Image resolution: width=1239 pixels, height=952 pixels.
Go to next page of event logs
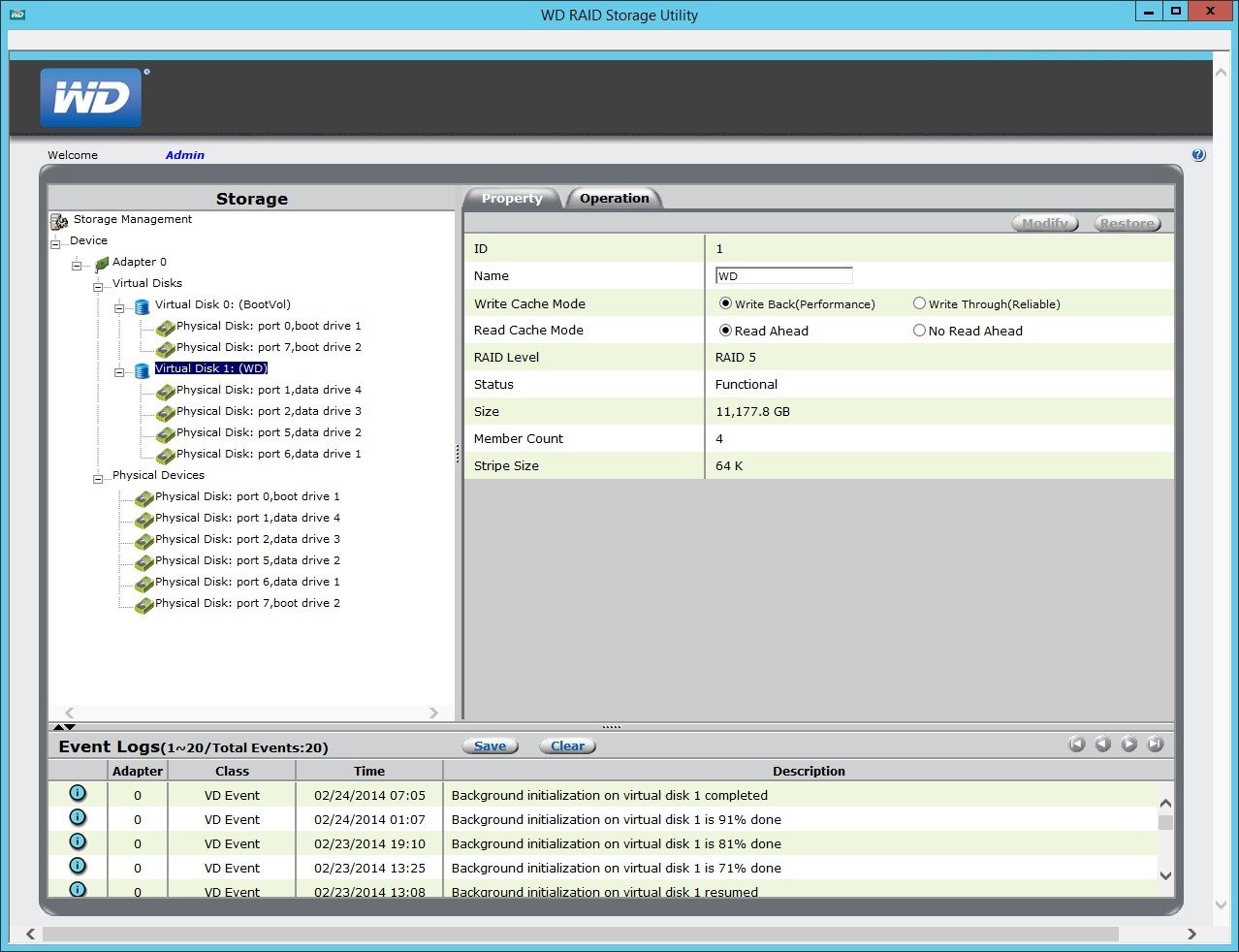point(1128,744)
